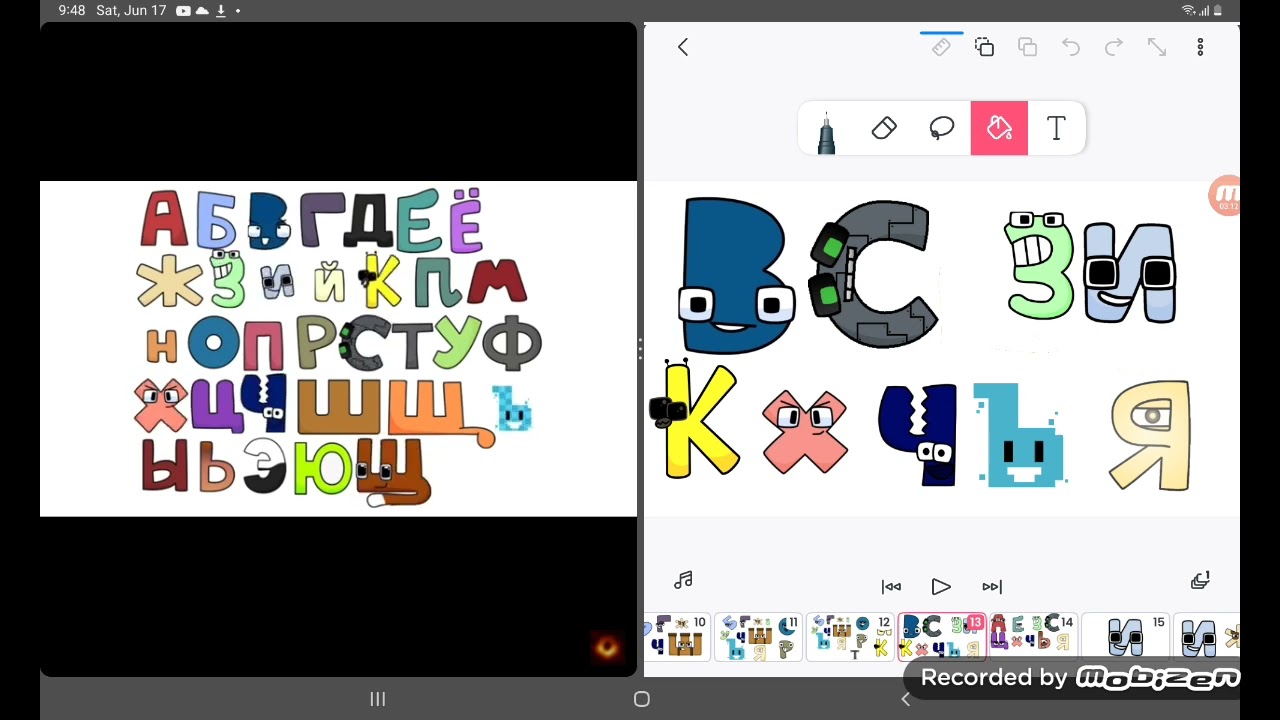Jump to the last frame

click(x=991, y=587)
